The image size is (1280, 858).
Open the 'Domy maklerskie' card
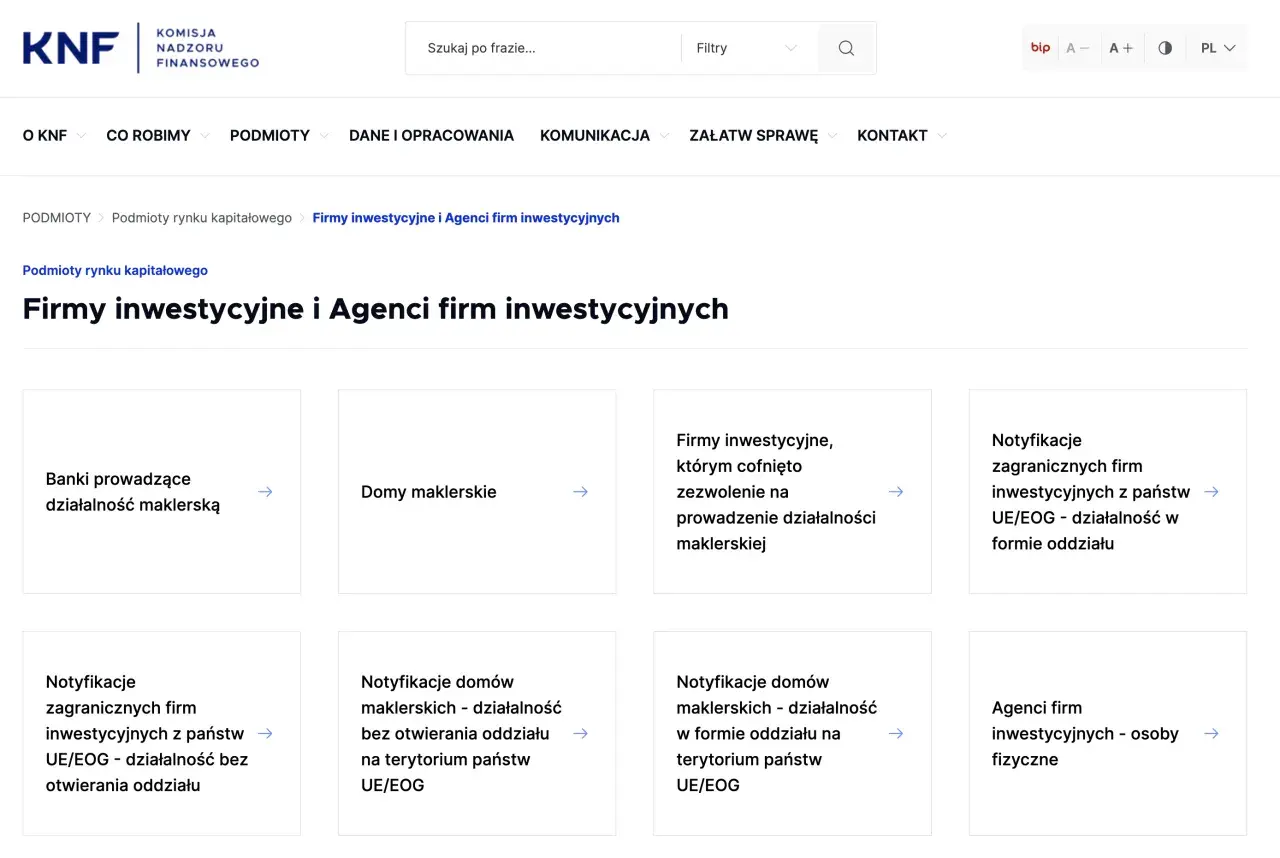pos(477,492)
